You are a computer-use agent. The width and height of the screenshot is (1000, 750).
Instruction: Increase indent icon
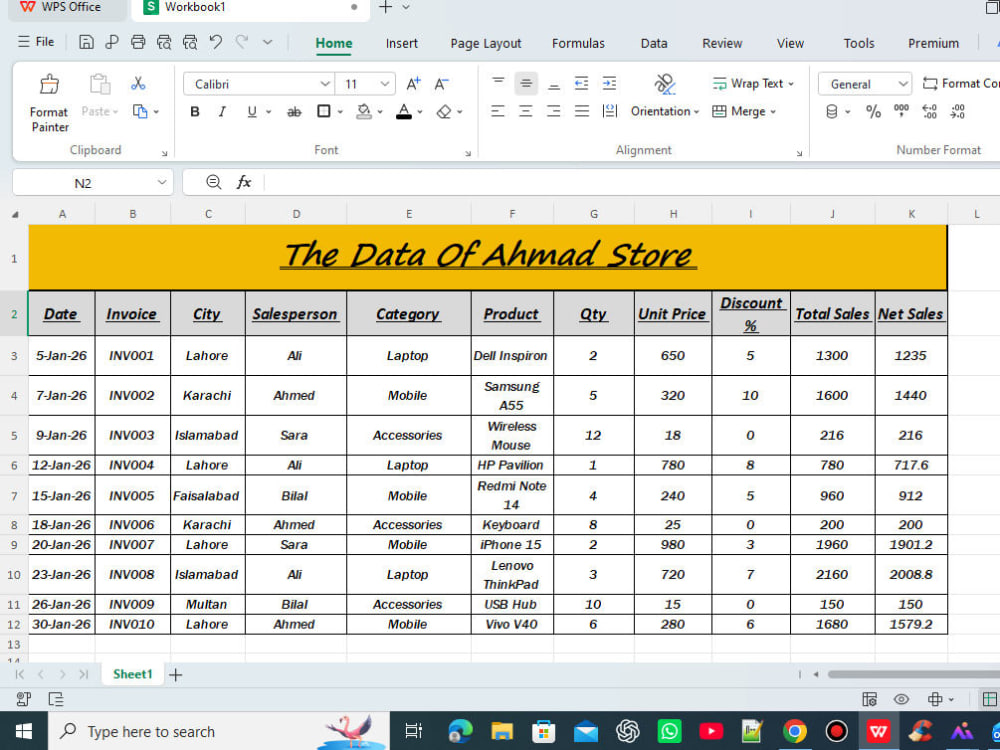click(x=610, y=83)
